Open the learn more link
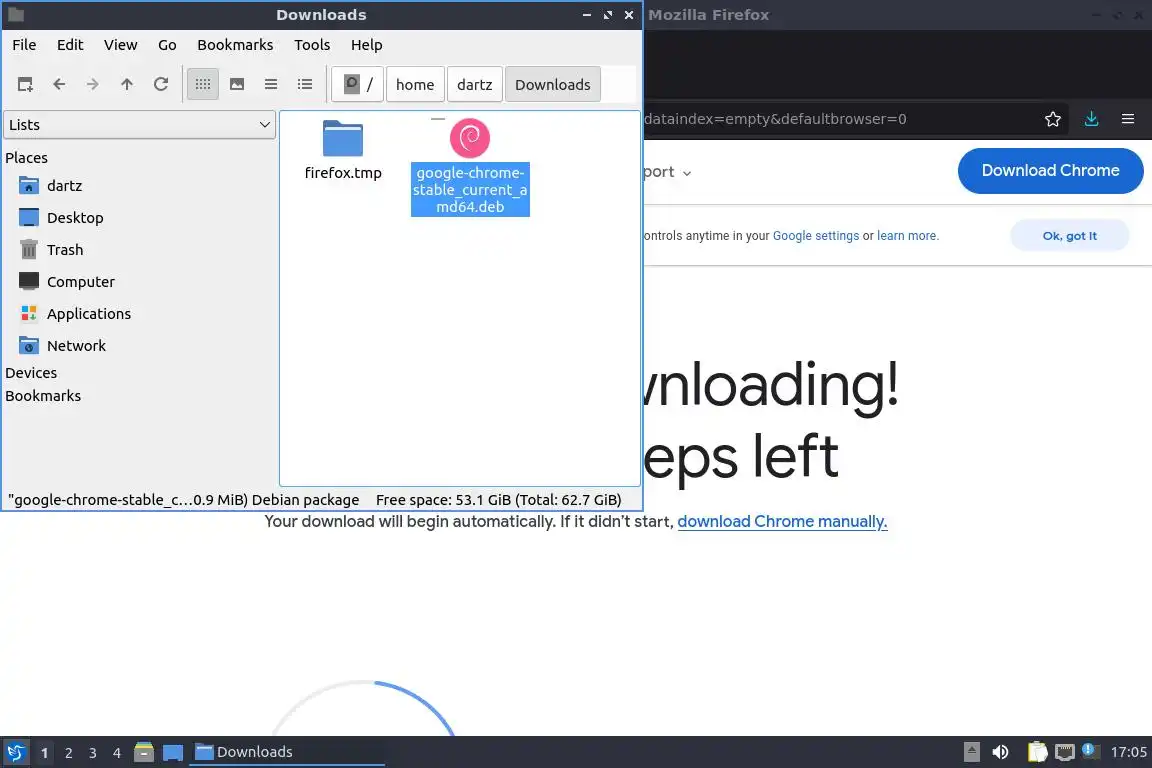The height and width of the screenshot is (768, 1152). pyautogui.click(x=907, y=236)
